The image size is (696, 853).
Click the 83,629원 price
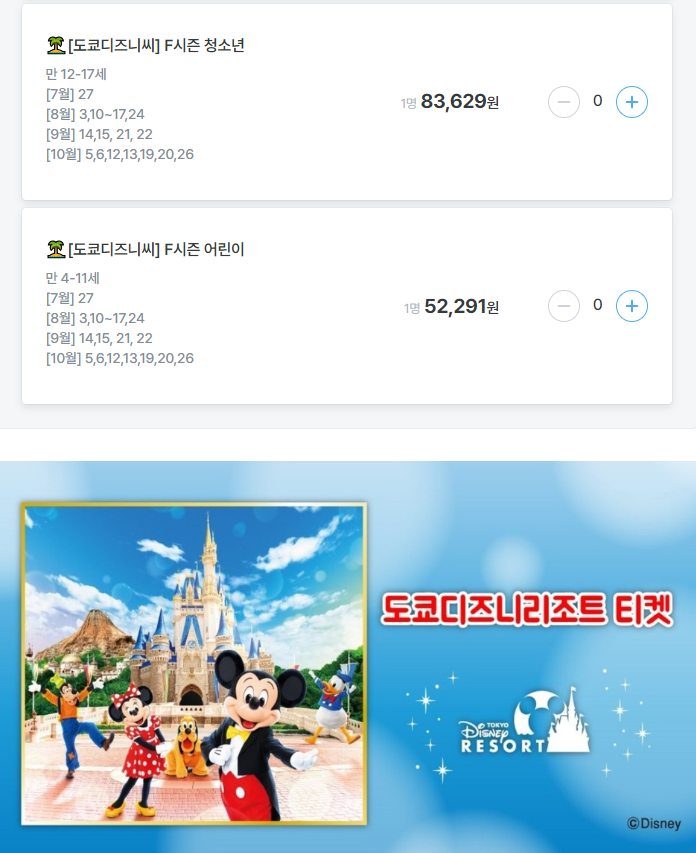click(x=460, y=102)
